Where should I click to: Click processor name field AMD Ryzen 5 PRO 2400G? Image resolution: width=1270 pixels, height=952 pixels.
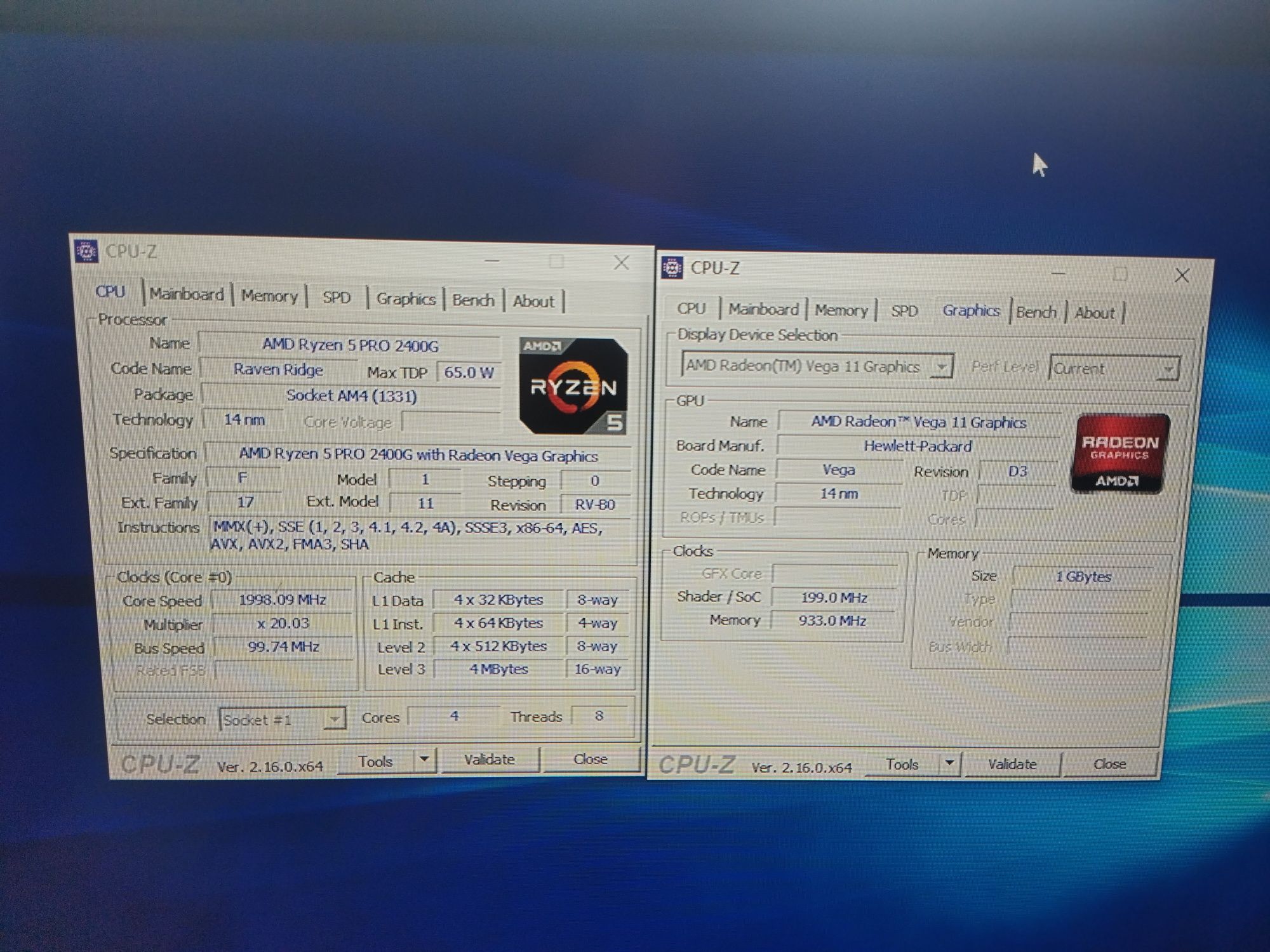pos(350,345)
